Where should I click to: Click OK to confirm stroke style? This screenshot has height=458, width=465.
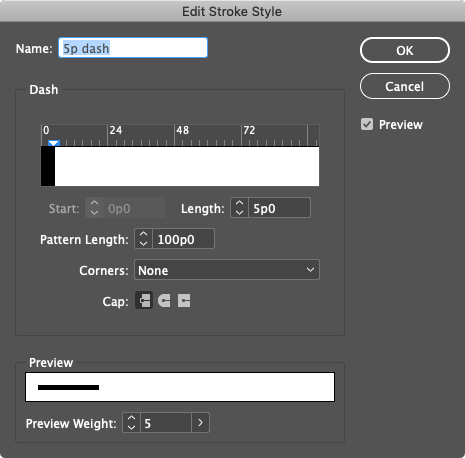(405, 50)
